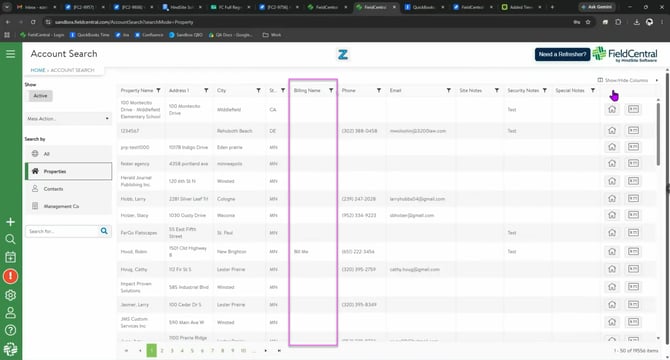Go to page 5 of results
The image size is (670, 360).
click(192, 351)
